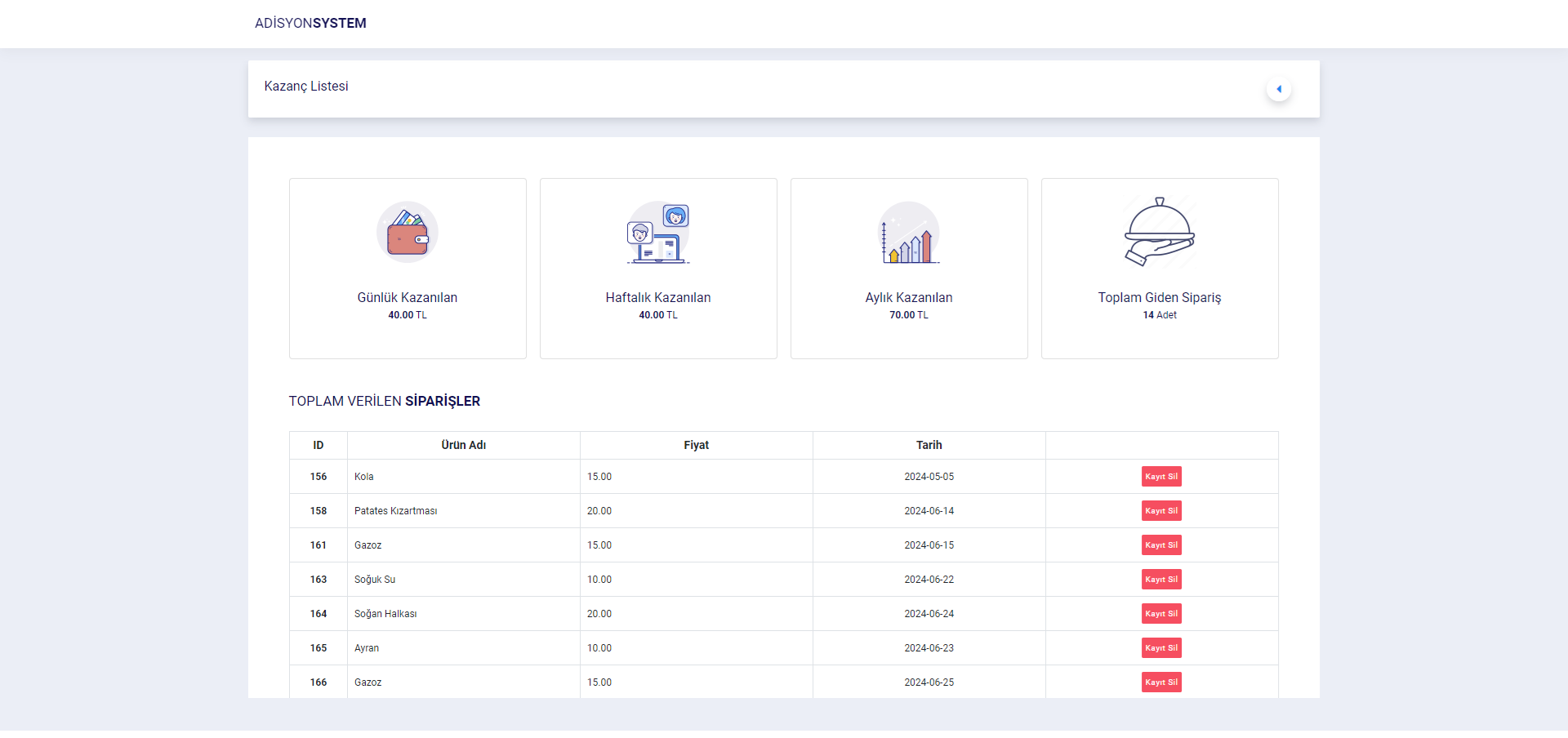This screenshot has width=1568, height=738.
Task: Delete the Patates Kızartması order record
Action: point(1161,511)
